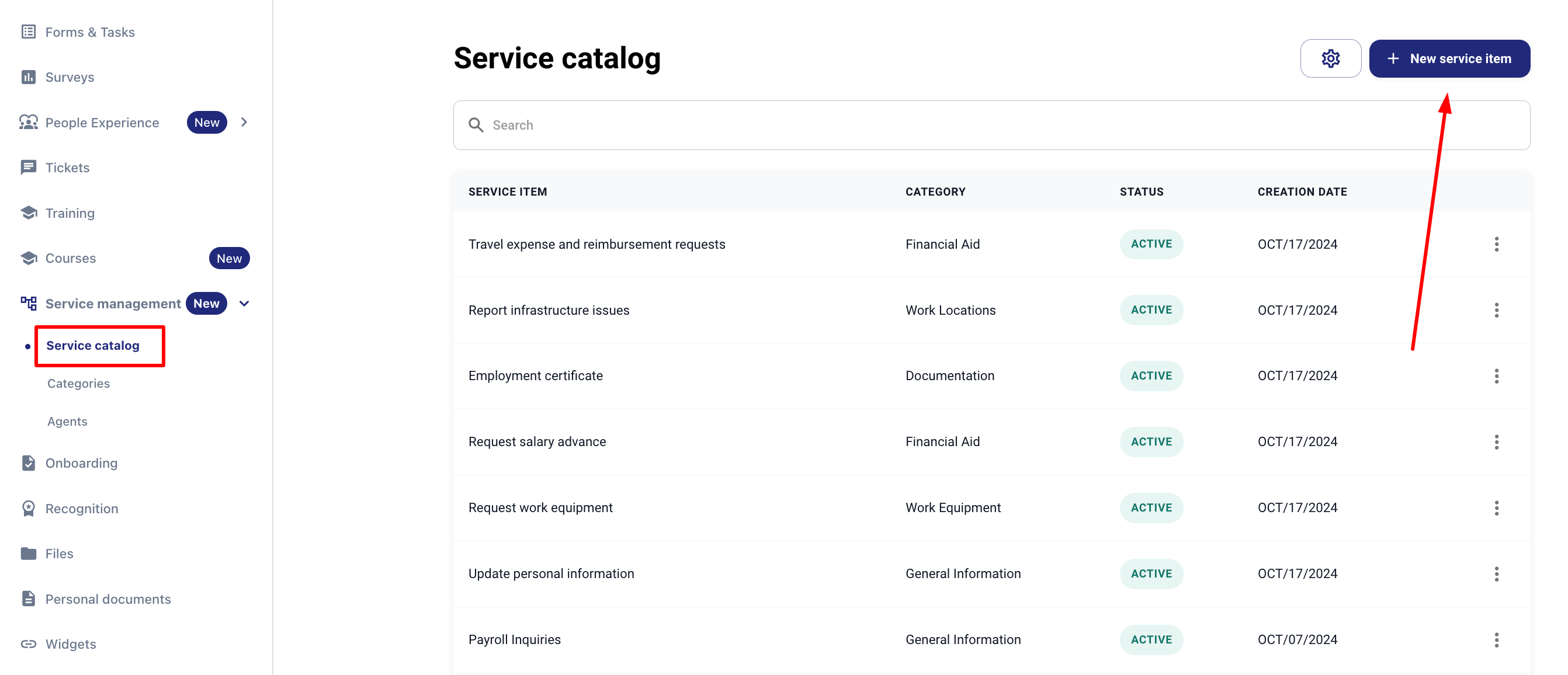Image resolution: width=1568 pixels, height=675 pixels.
Task: Open three-dot menu for Payroll Inquiries
Action: 1496,640
